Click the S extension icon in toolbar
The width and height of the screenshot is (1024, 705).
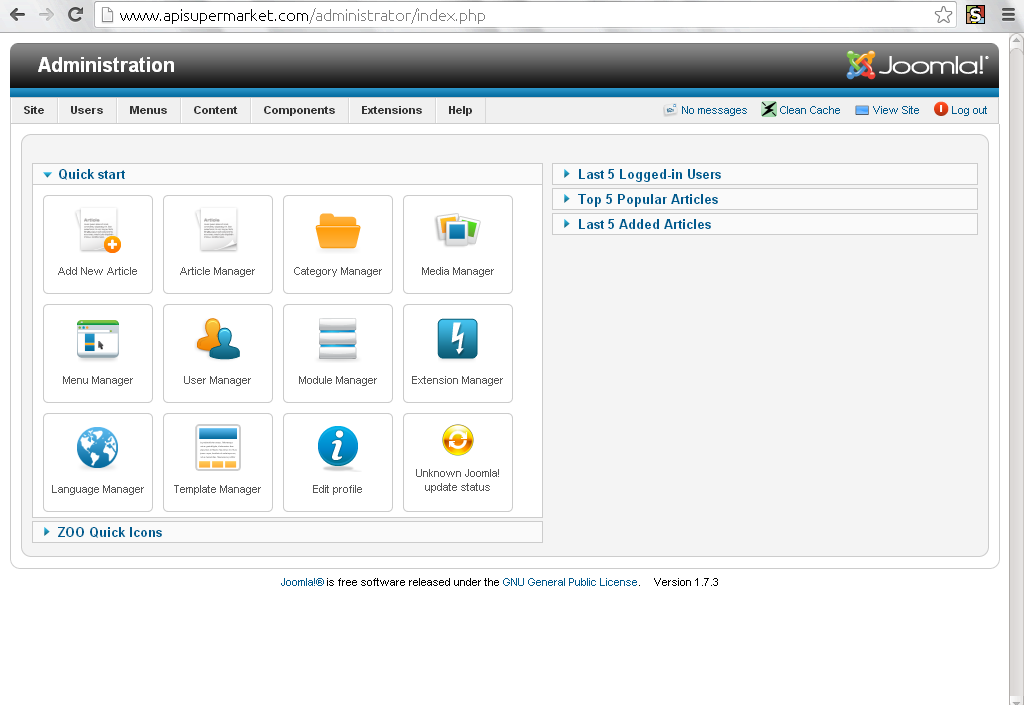point(976,14)
